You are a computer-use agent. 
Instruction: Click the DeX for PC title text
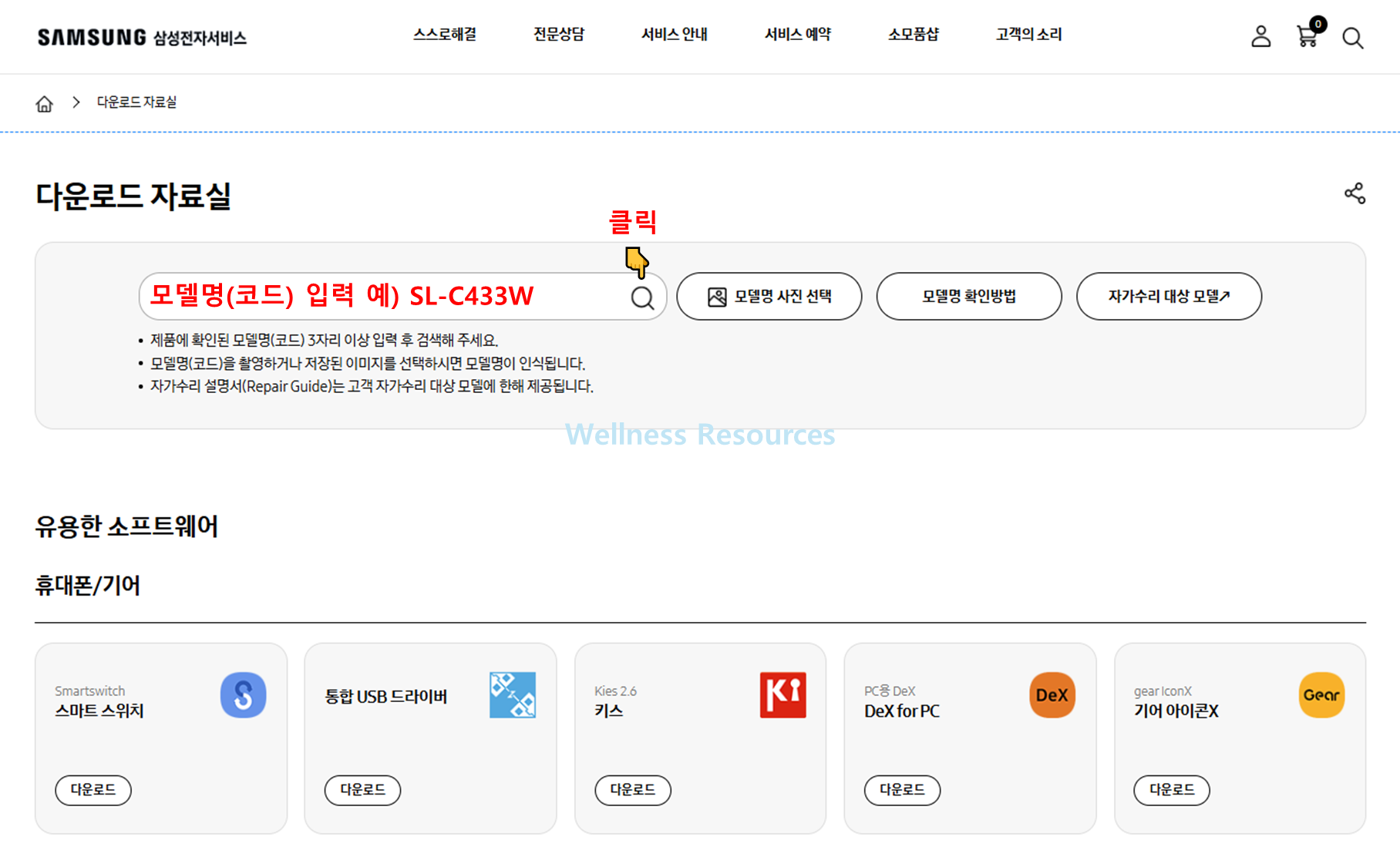pyautogui.click(x=902, y=711)
